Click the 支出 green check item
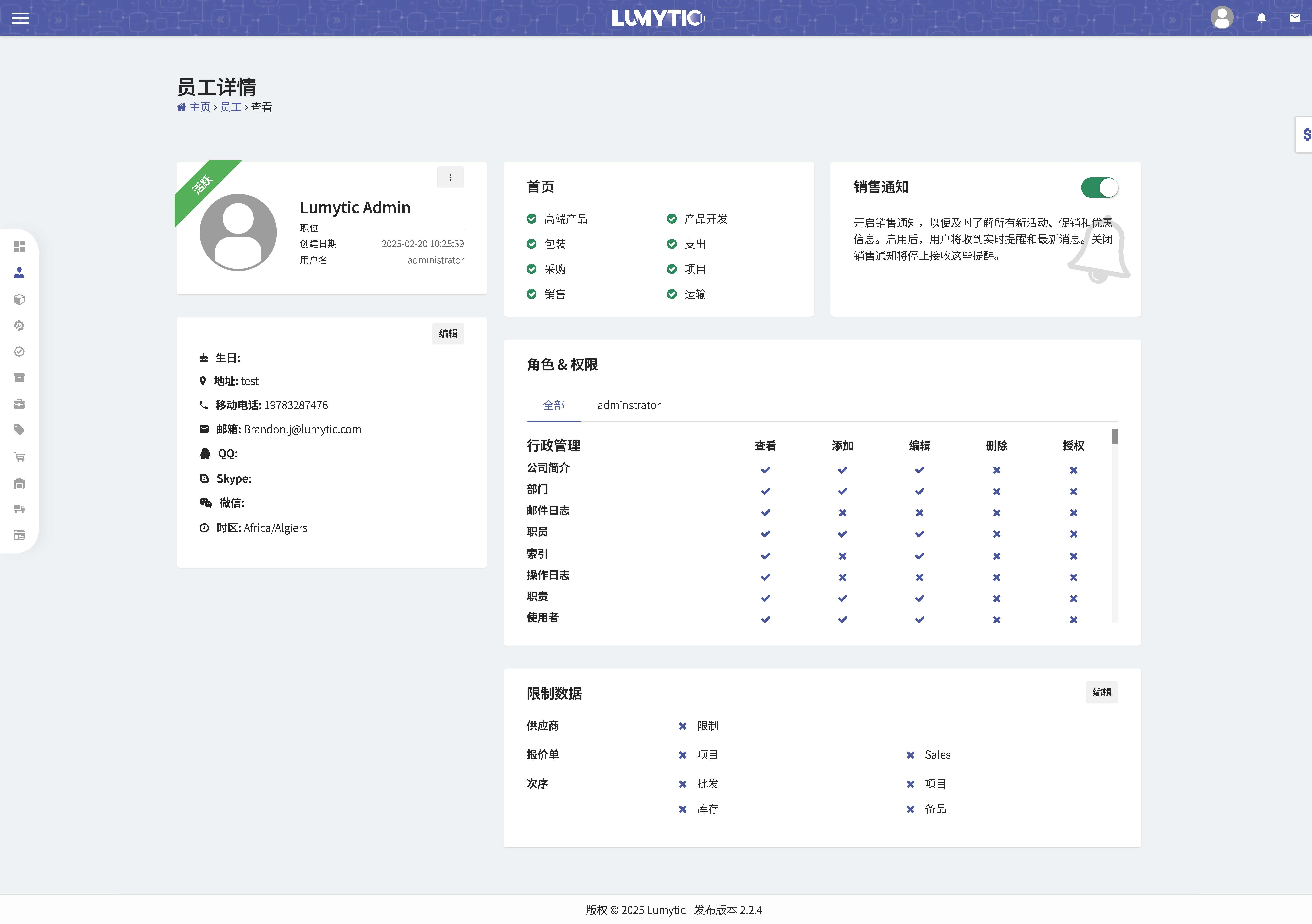 pos(686,244)
